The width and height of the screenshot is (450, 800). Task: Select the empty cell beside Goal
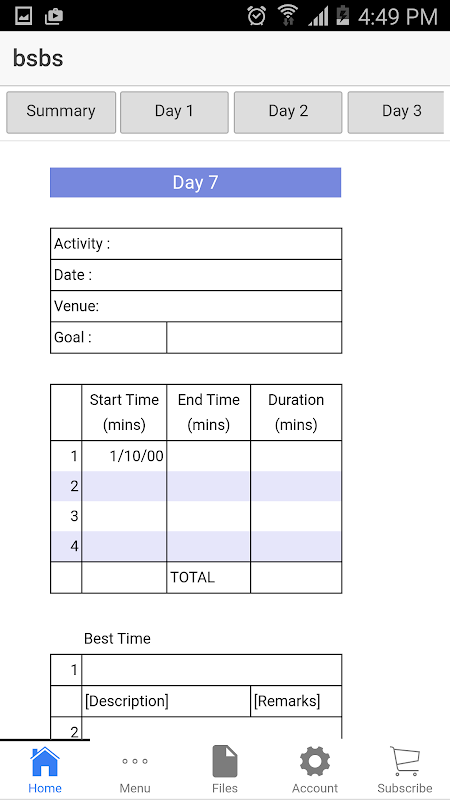pos(254,337)
